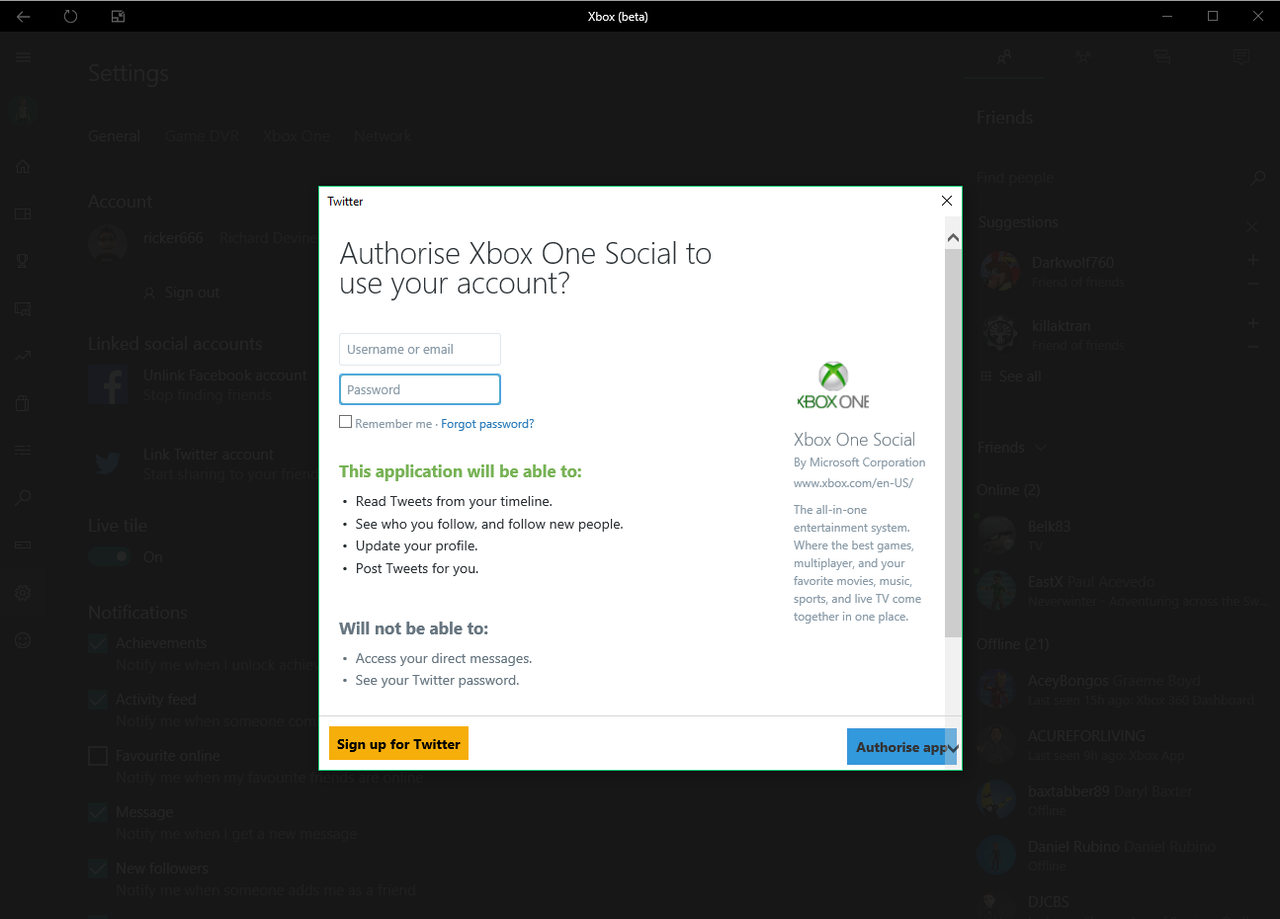This screenshot has height=919, width=1280.
Task: Focus the Username or email field
Action: [420, 349]
